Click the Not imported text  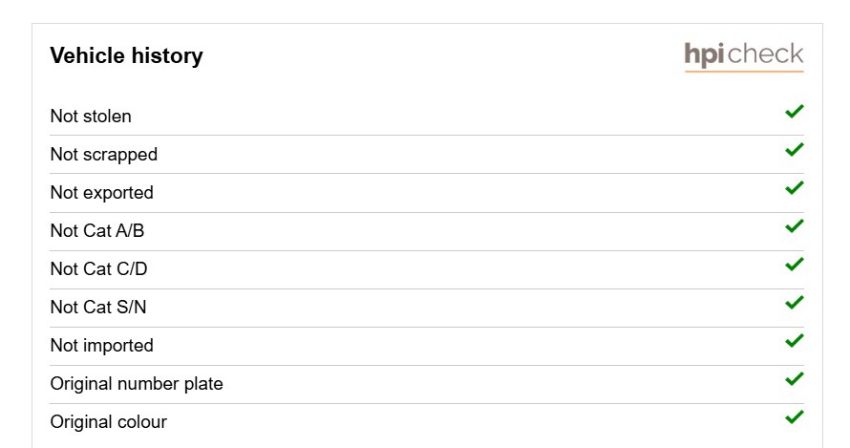point(101,345)
